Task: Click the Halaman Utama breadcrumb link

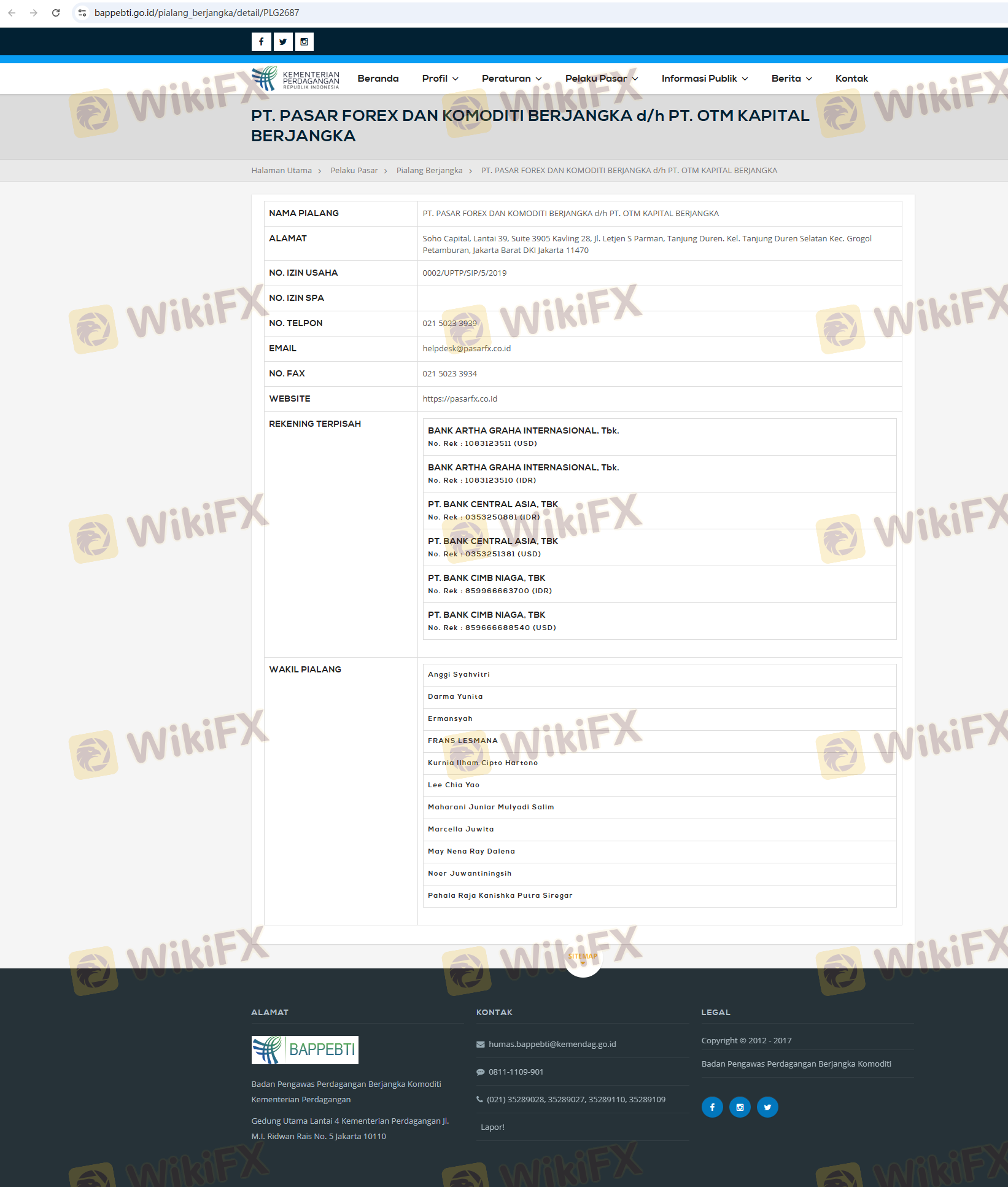Action: tap(281, 171)
